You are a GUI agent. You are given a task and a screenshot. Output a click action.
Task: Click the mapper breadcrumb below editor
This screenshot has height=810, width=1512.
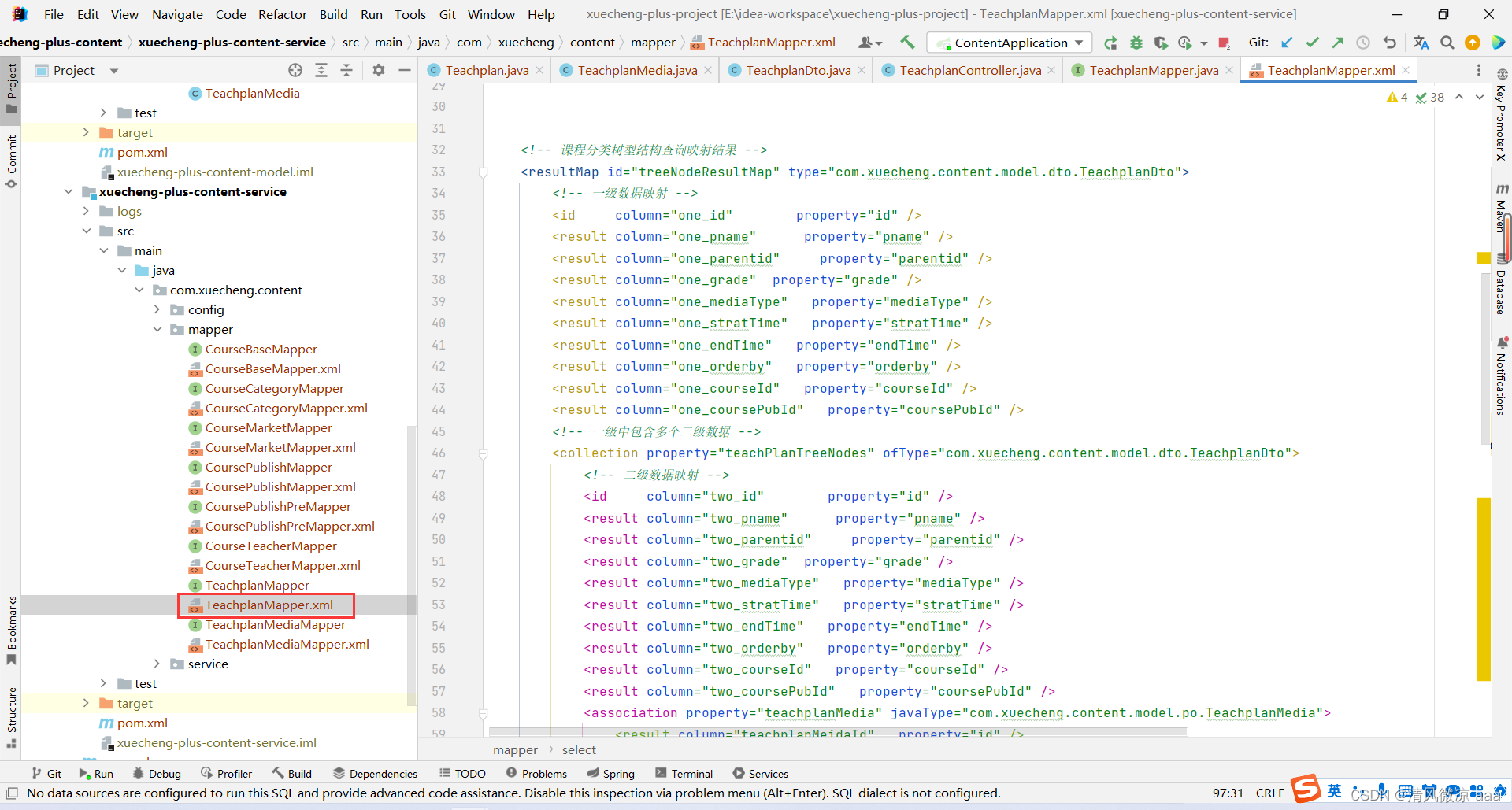click(x=515, y=749)
